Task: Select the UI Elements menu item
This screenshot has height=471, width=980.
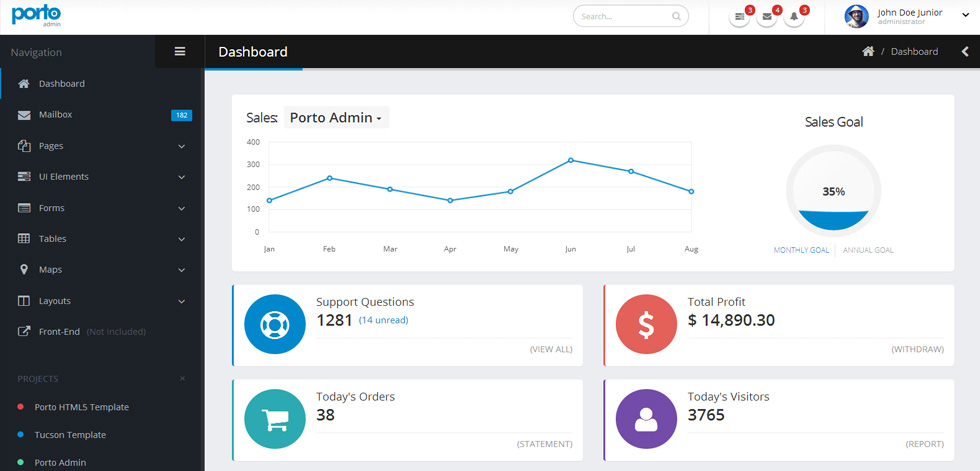Action: (x=102, y=177)
